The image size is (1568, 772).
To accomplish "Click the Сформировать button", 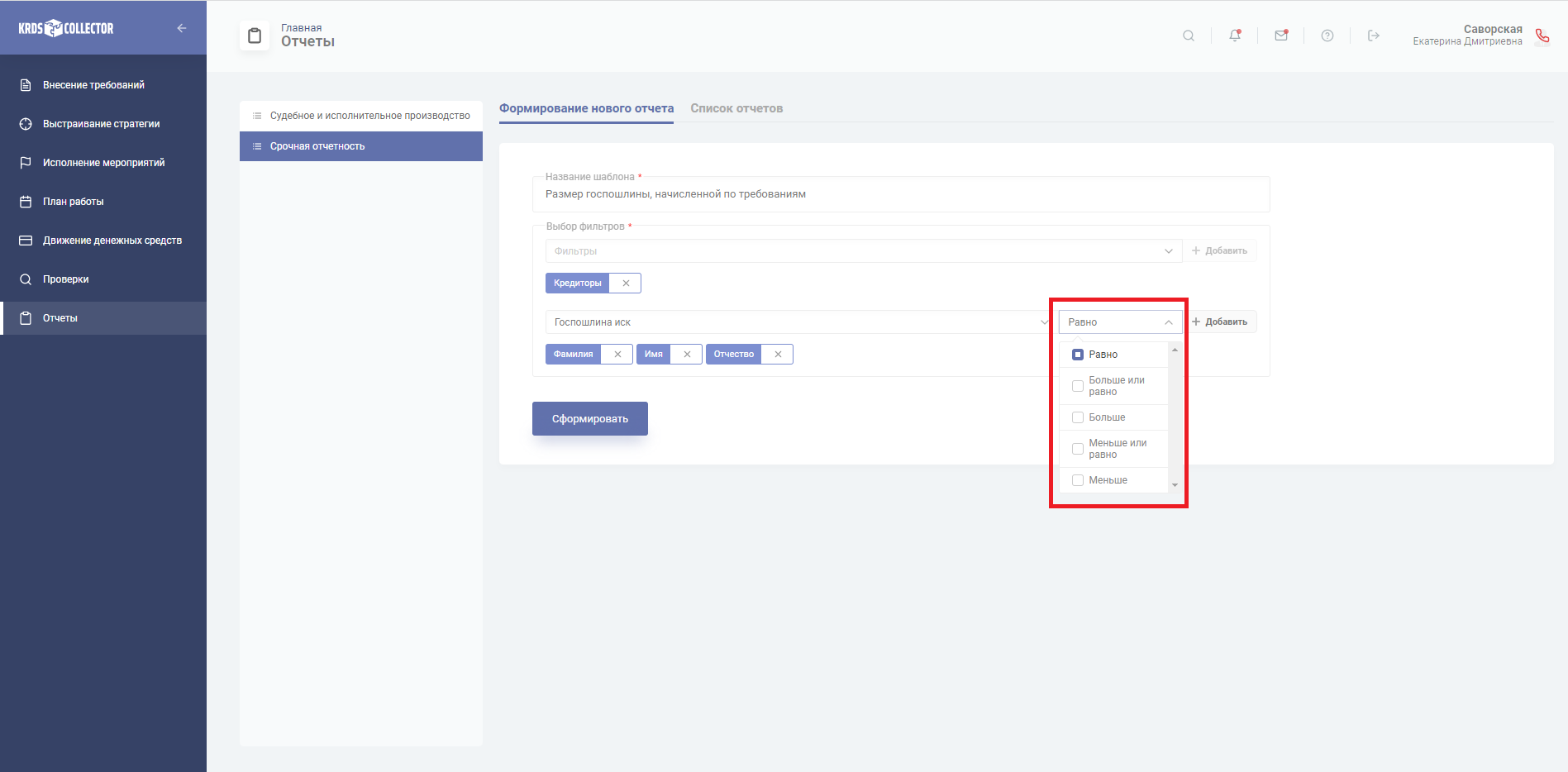I will 590,419.
